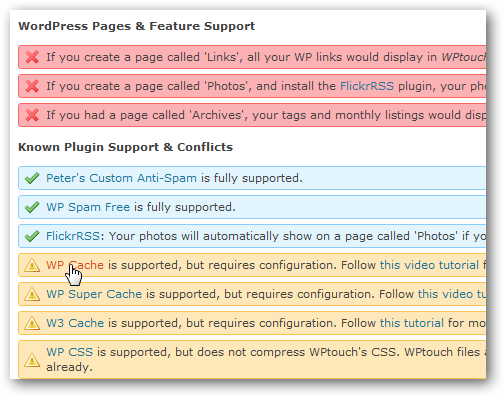This screenshot has width=504, height=397.
Task: Click the warning triangle beside WP CSS
Action: 32,360
